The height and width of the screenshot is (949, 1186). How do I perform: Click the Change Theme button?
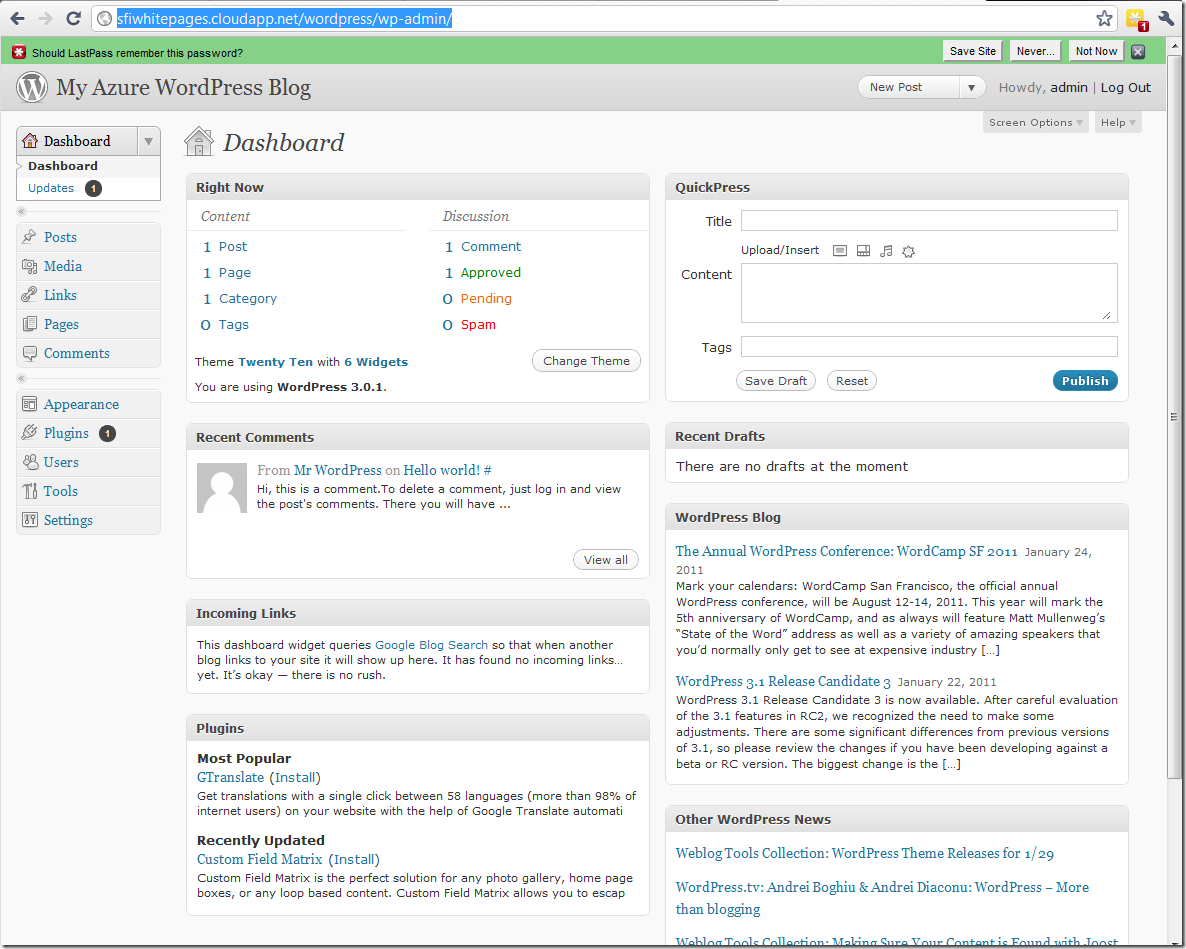coord(586,361)
